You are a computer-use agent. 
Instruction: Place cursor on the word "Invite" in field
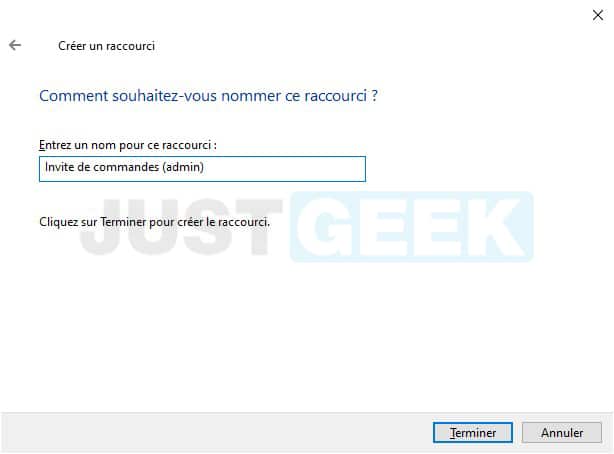[59, 167]
